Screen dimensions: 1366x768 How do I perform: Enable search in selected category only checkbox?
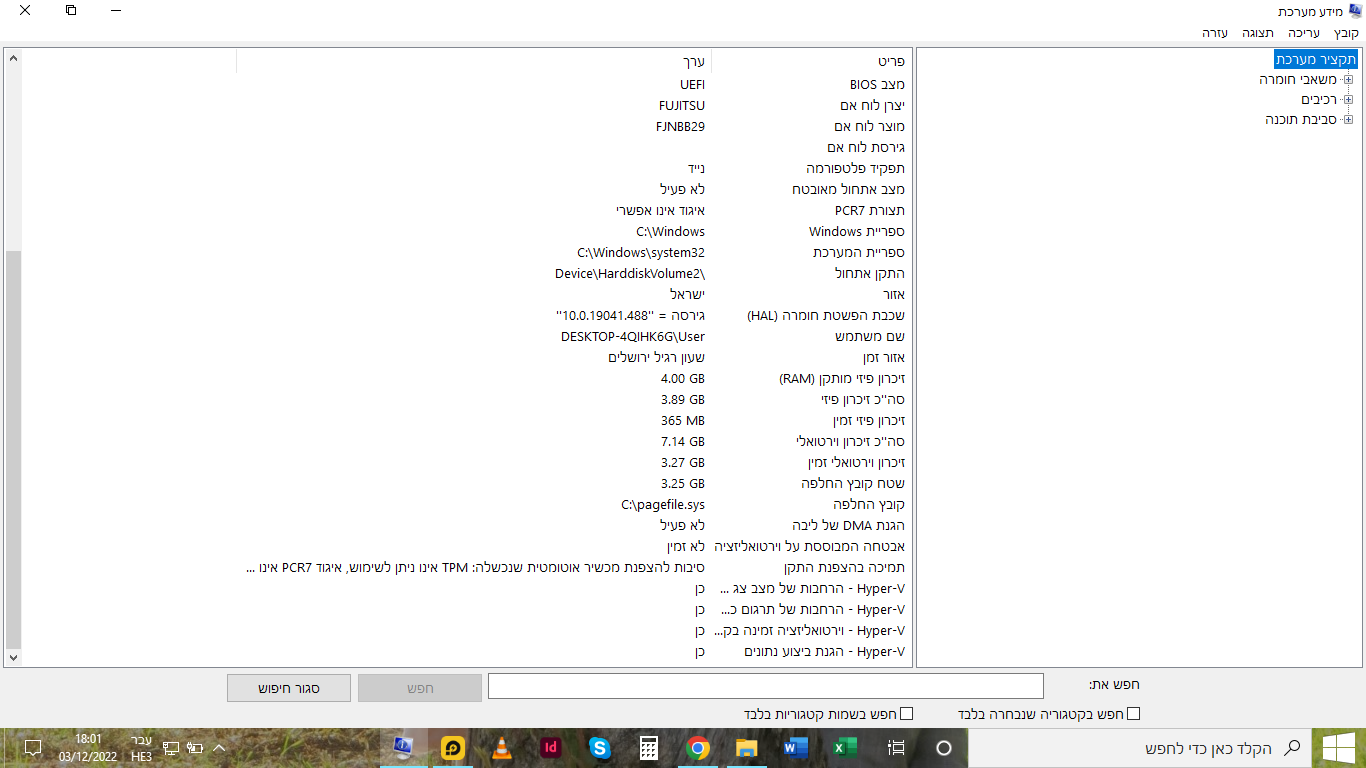coord(1133,714)
